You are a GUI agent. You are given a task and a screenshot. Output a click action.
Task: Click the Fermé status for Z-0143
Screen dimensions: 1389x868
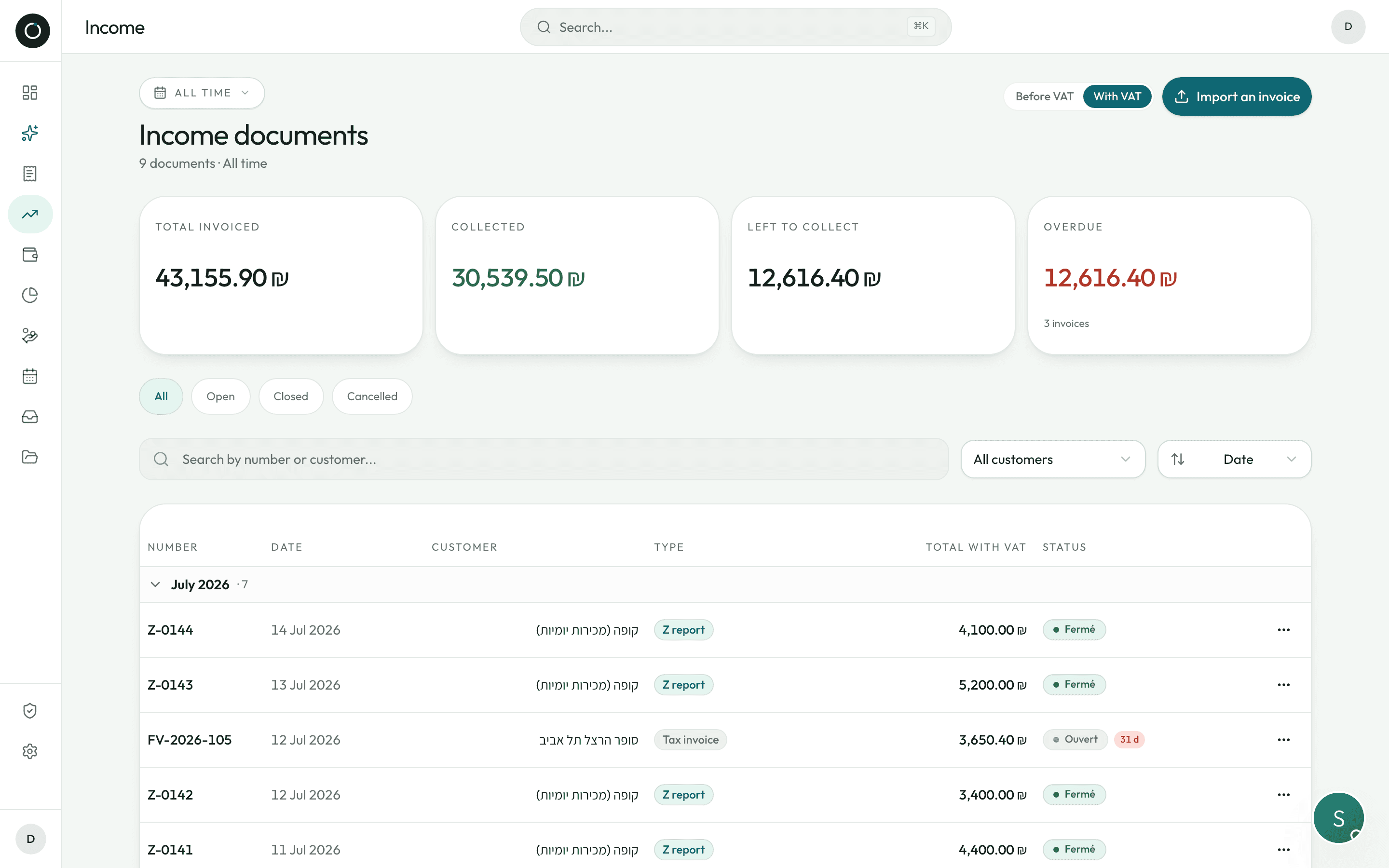tap(1074, 684)
